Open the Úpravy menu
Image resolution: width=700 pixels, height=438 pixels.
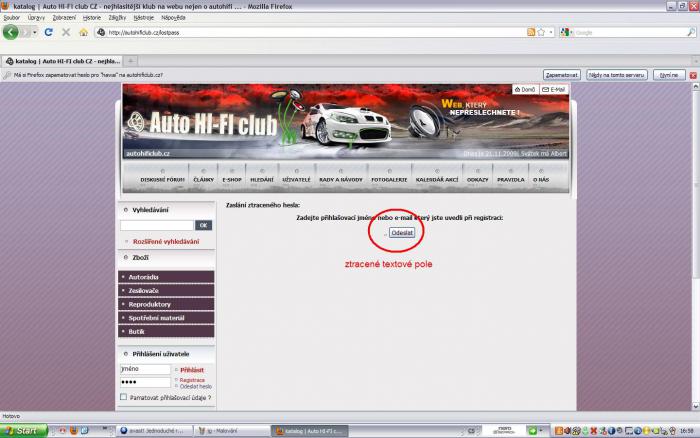[36, 17]
